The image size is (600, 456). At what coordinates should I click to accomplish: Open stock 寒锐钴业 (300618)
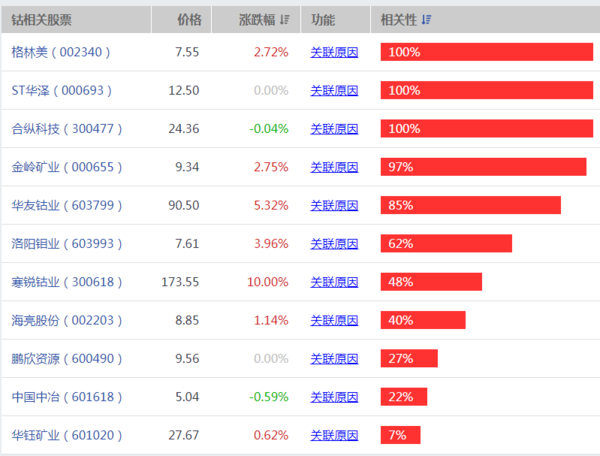pos(67,282)
